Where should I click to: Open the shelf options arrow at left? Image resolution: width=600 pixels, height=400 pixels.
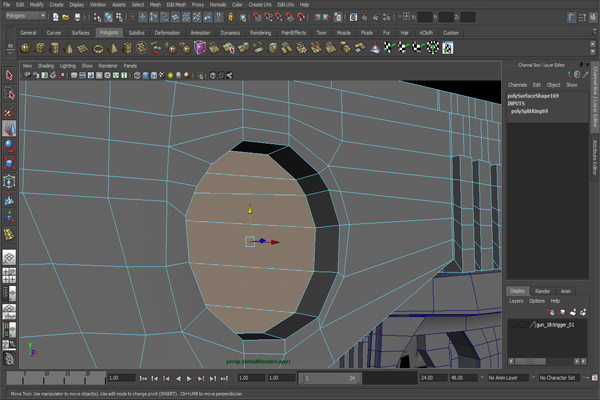coord(10,53)
